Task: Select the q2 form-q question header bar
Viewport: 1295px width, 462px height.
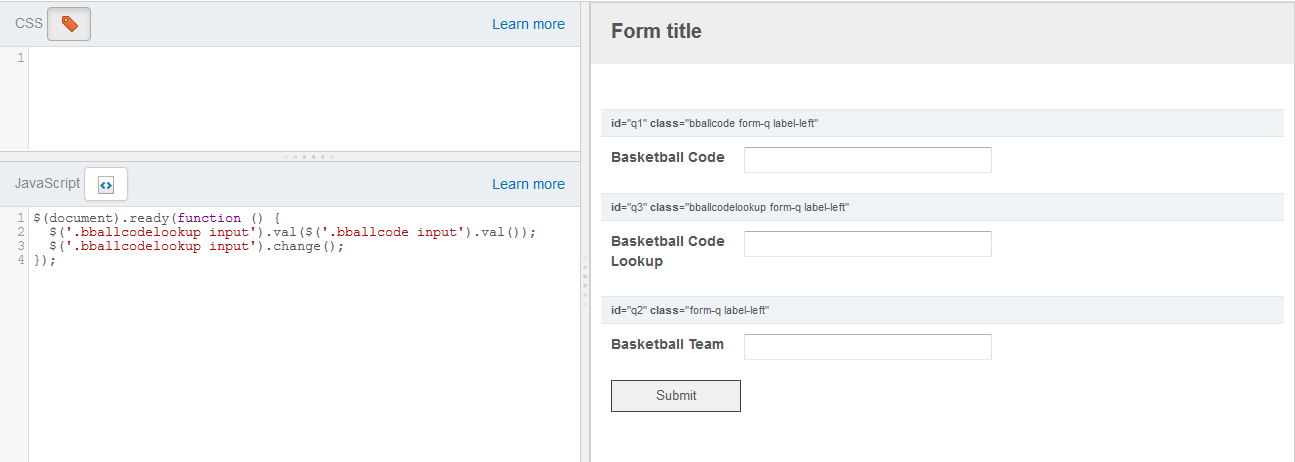Action: (942, 310)
